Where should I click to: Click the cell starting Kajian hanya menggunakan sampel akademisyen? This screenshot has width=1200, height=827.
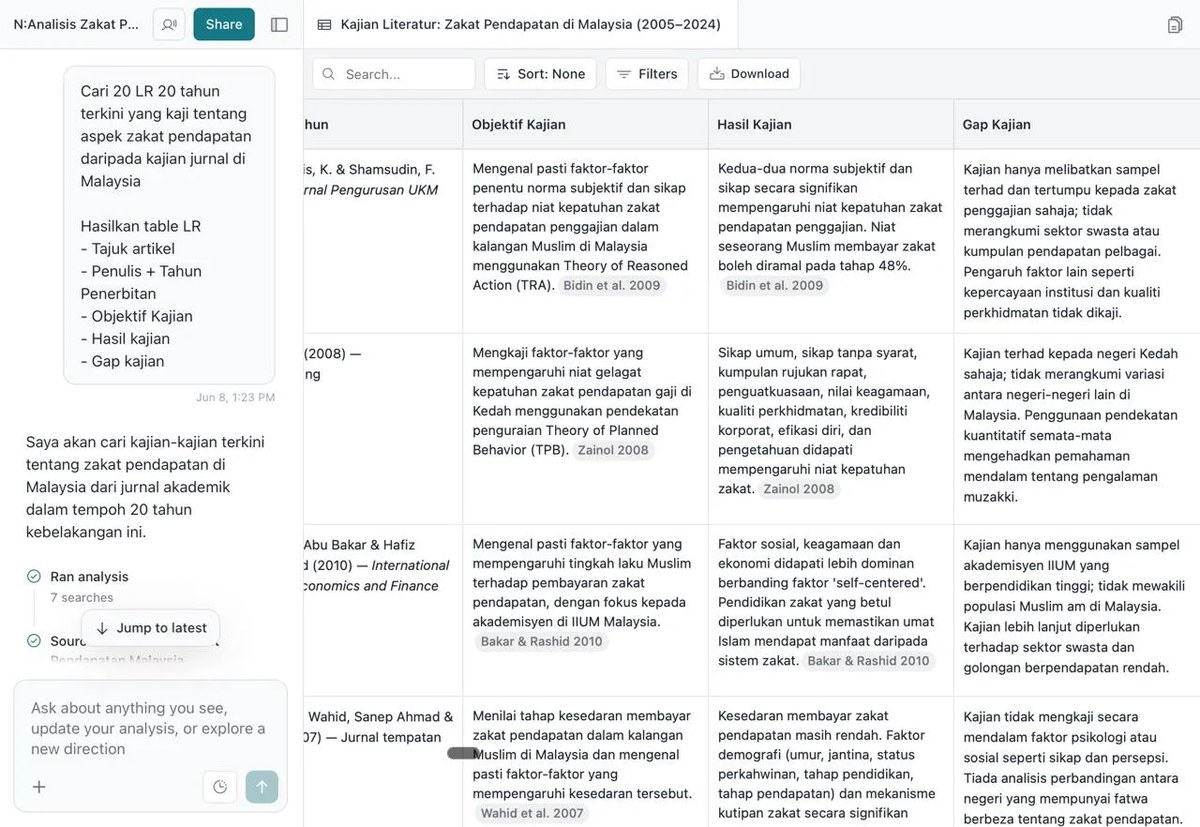pyautogui.click(x=1076, y=611)
